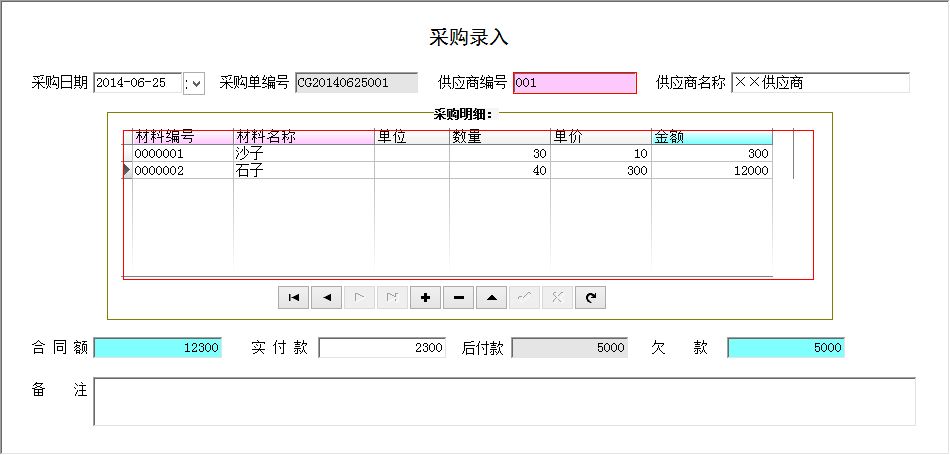950x455 pixels.
Task: Click the 采购日期 date field
Action: (x=138, y=83)
